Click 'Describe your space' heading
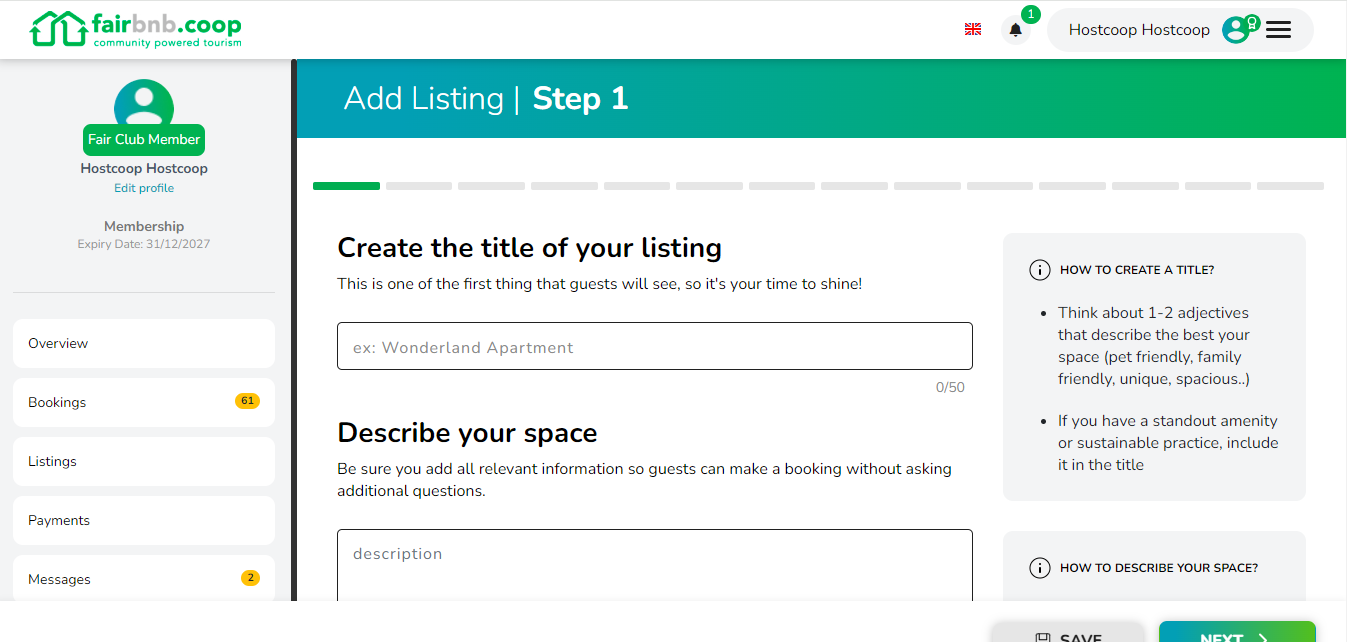1347x642 pixels. (467, 433)
